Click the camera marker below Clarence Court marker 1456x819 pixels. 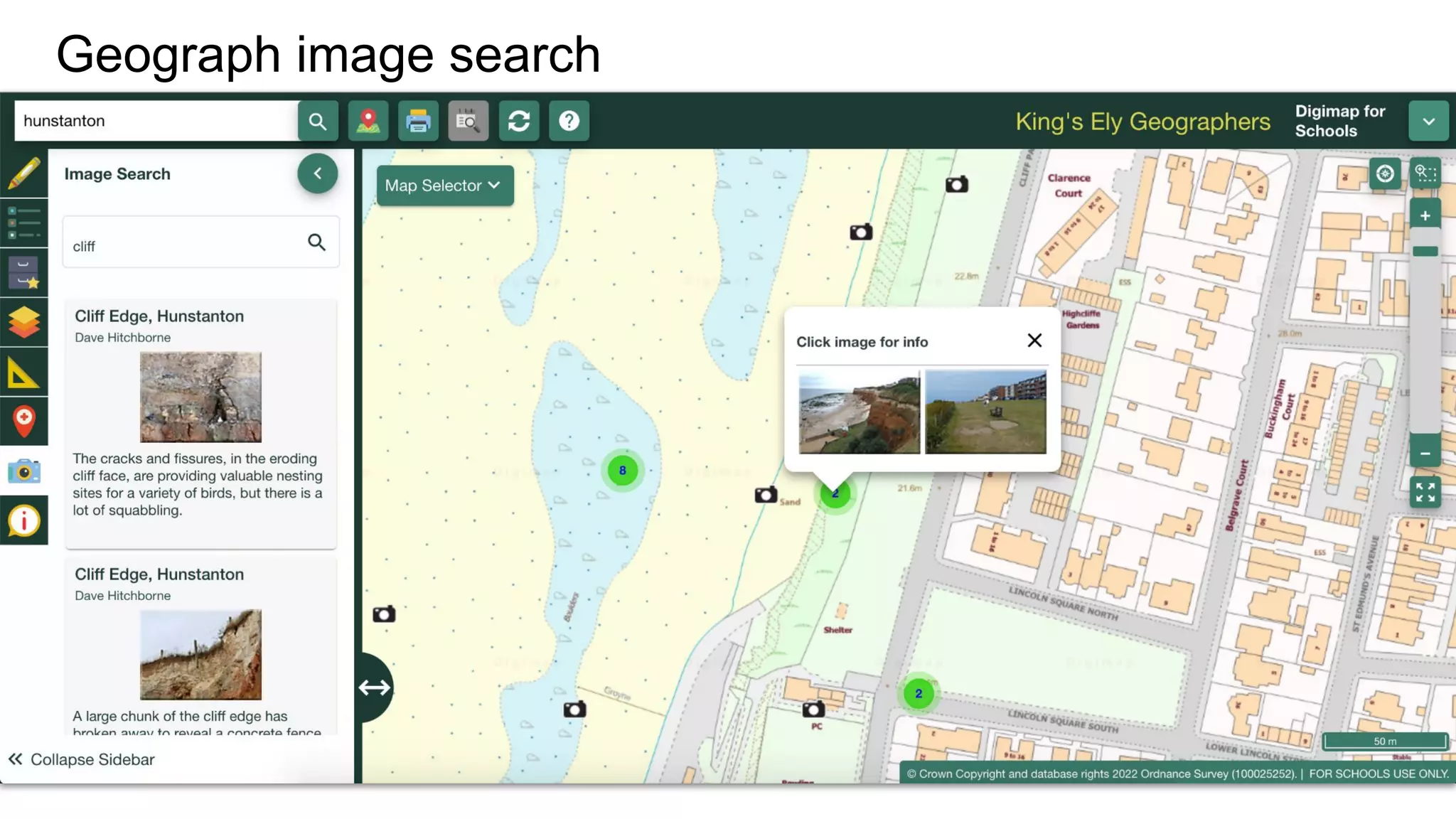coord(861,232)
